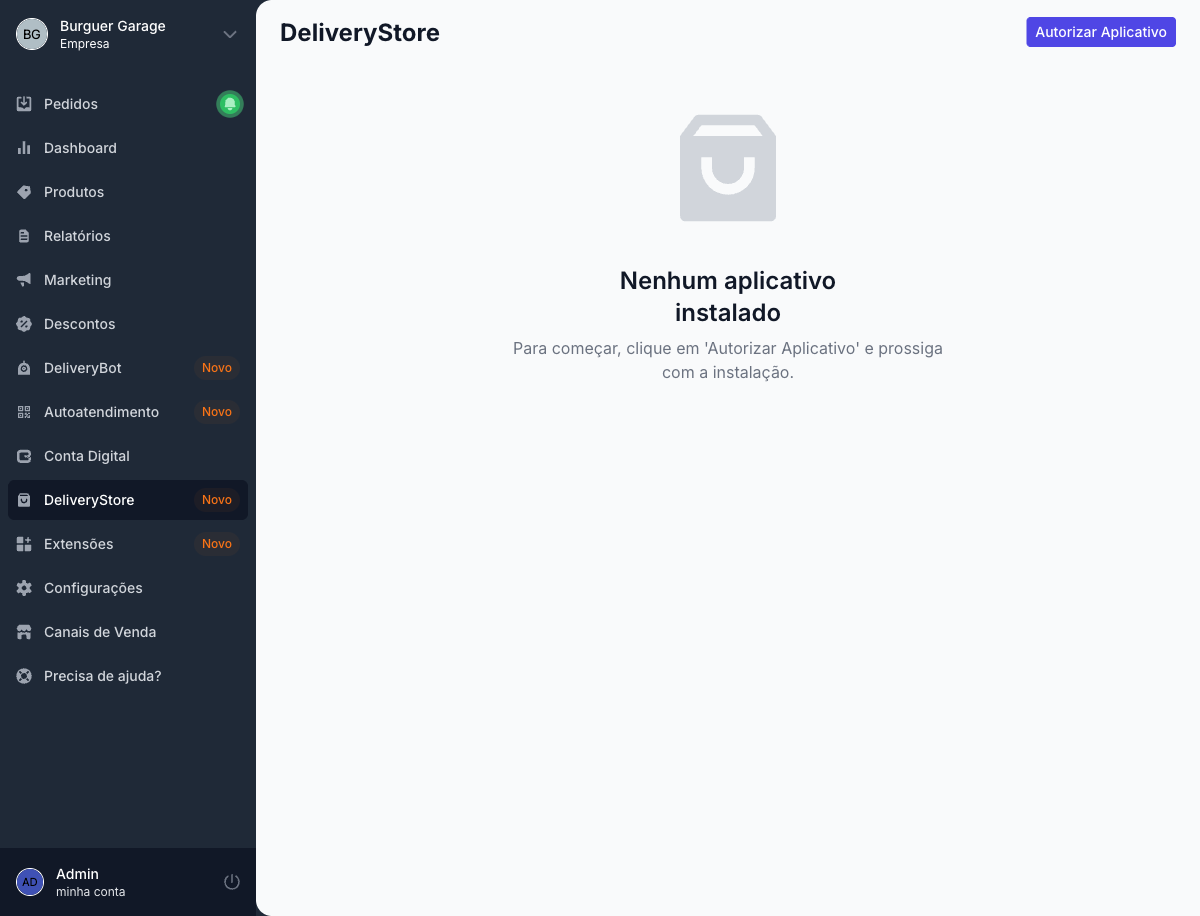Screen dimensions: 1200x916
Task: Click the Configurações gear icon
Action: 24,588
